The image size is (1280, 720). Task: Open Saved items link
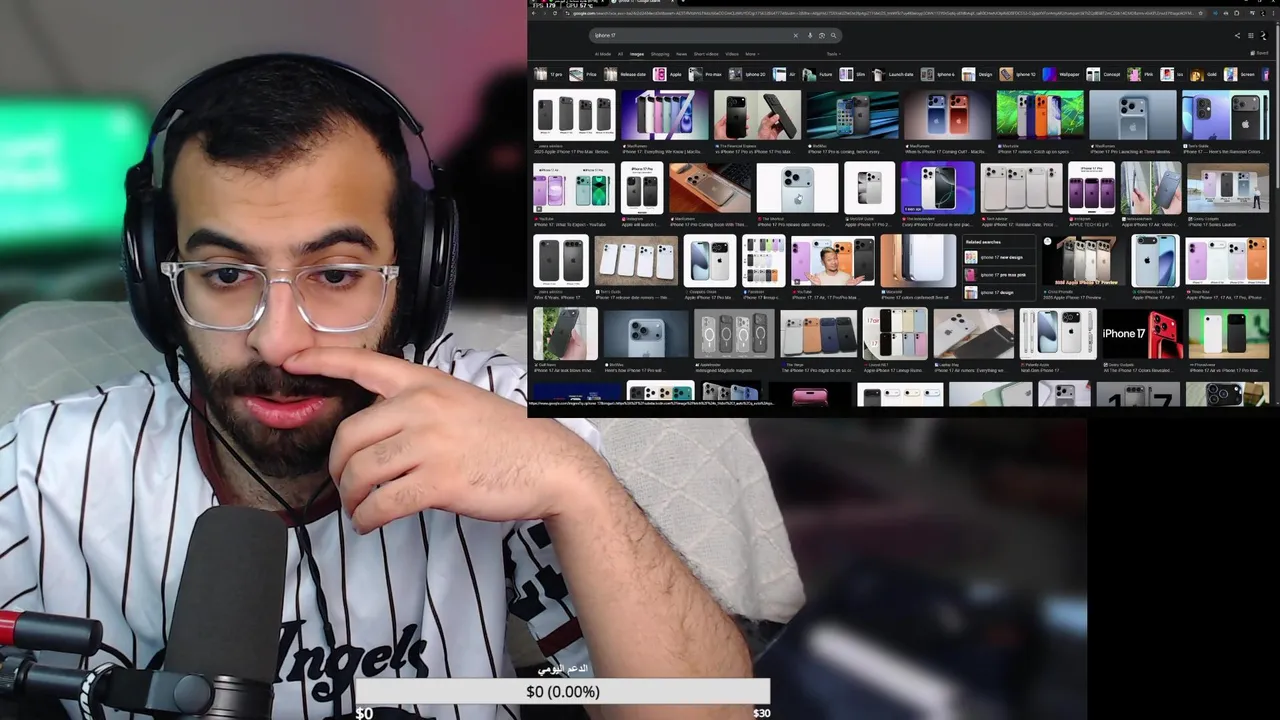(x=1258, y=53)
